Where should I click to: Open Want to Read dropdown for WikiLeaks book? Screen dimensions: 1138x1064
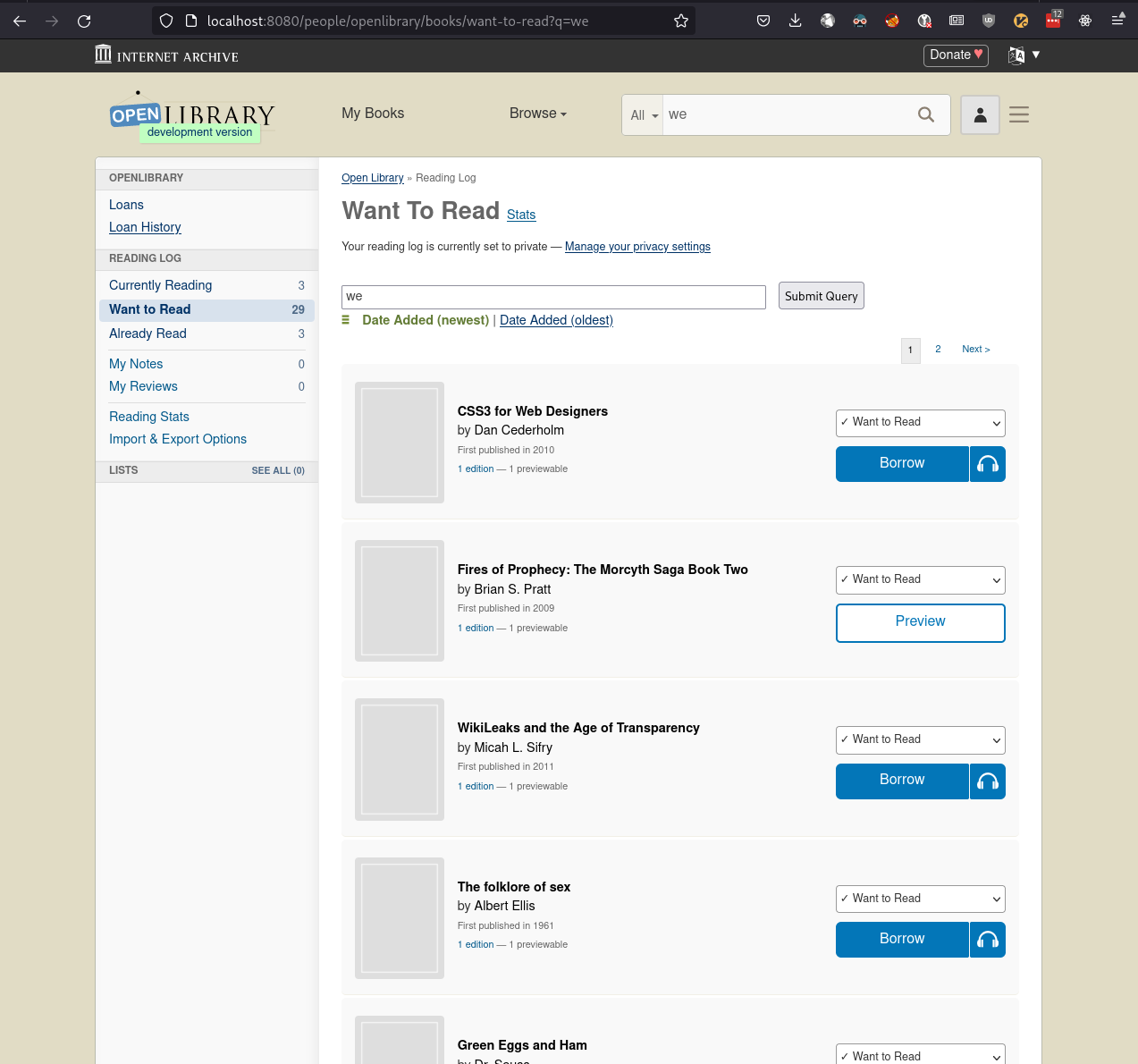pos(921,740)
